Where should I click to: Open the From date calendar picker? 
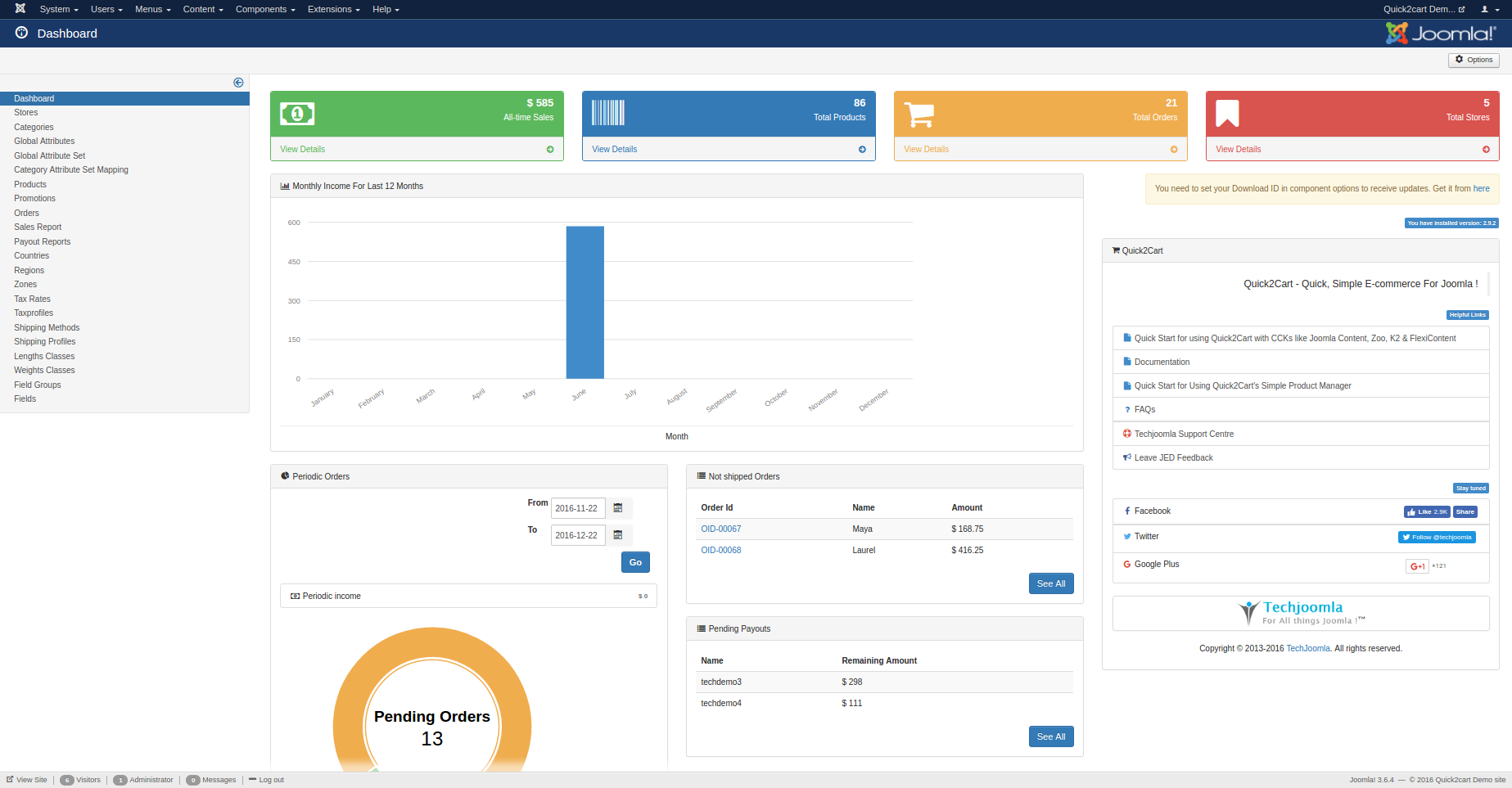pos(618,508)
